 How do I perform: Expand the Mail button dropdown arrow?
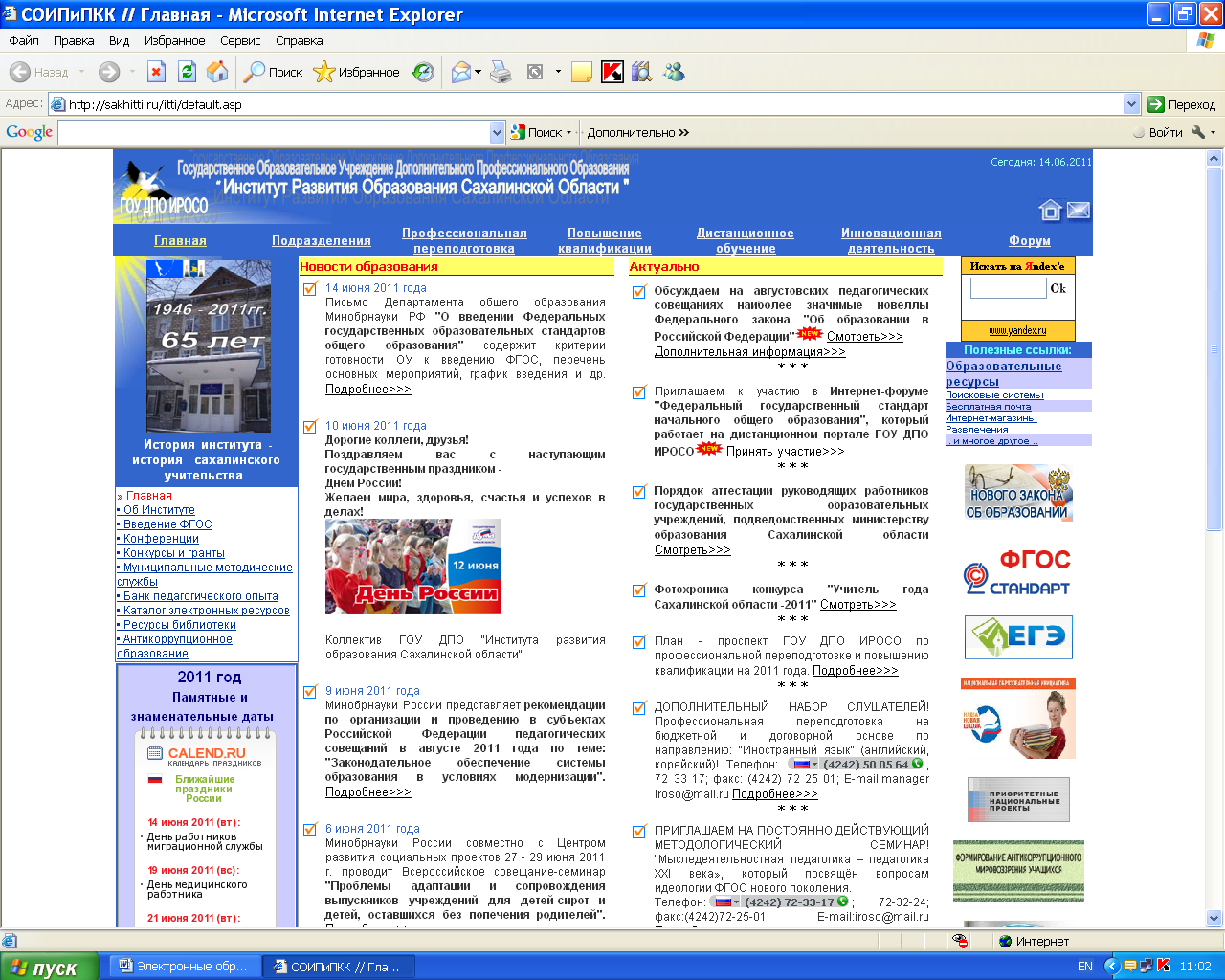click(478, 72)
